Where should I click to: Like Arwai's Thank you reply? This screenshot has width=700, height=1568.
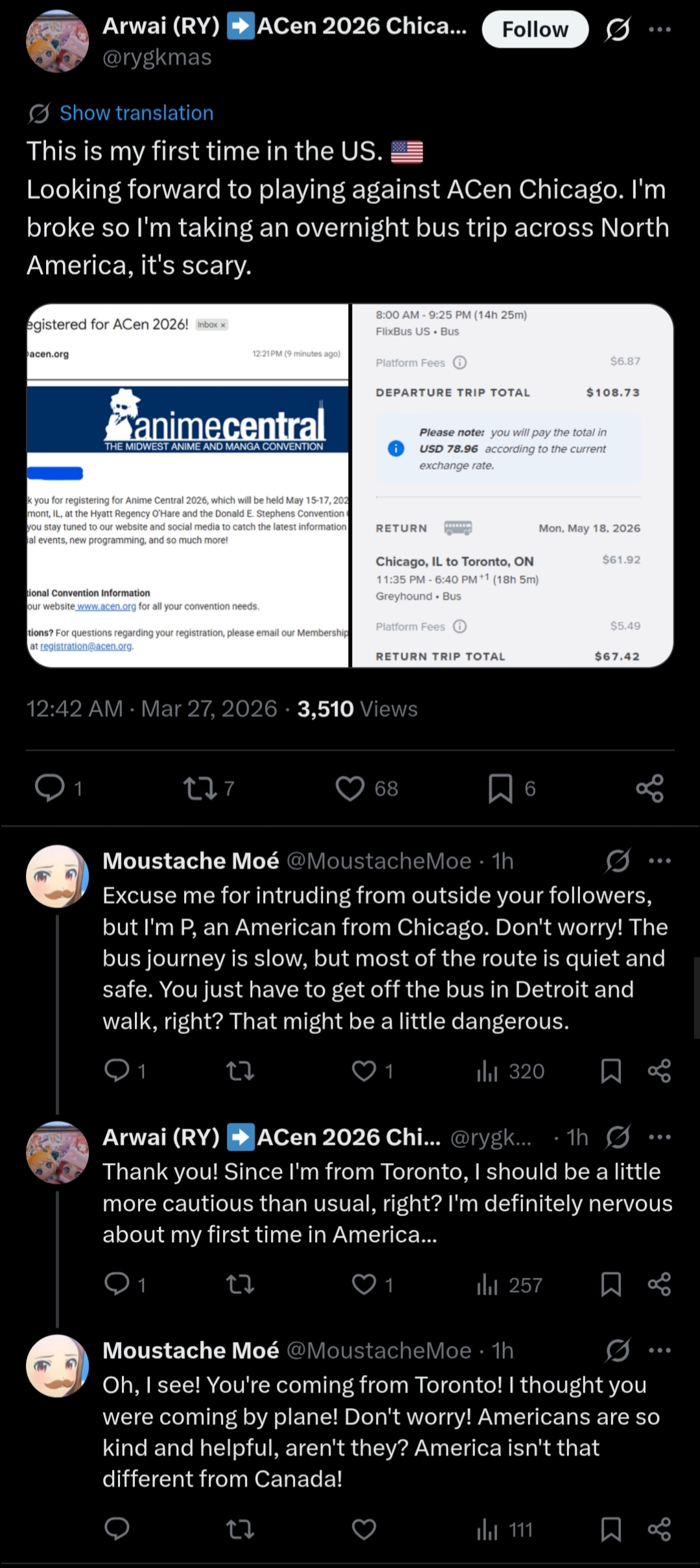coord(364,1284)
